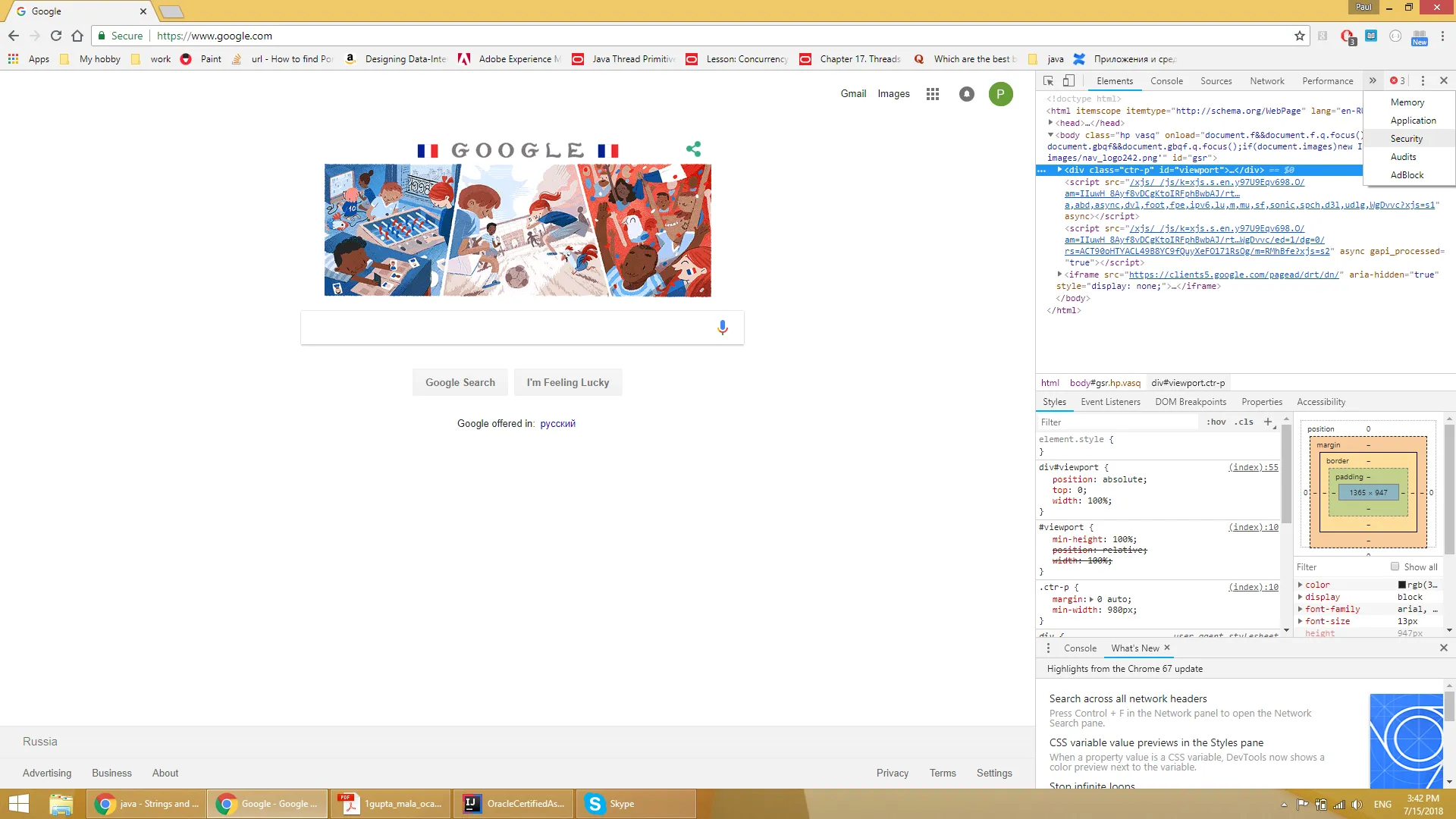Toggle the :hov element state button
The width and height of the screenshot is (1456, 819).
[1216, 422]
